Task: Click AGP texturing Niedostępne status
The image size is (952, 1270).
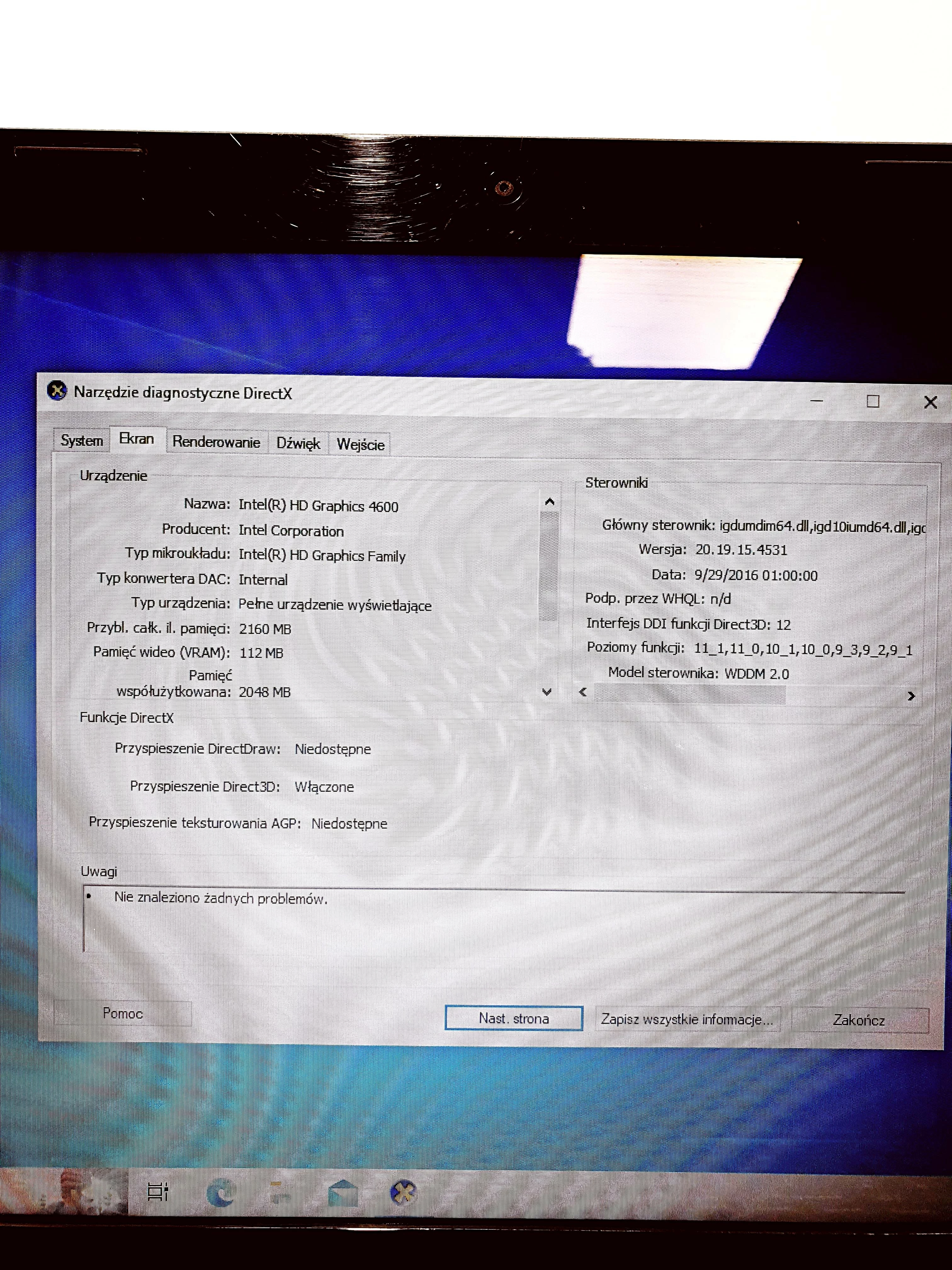Action: coord(349,824)
